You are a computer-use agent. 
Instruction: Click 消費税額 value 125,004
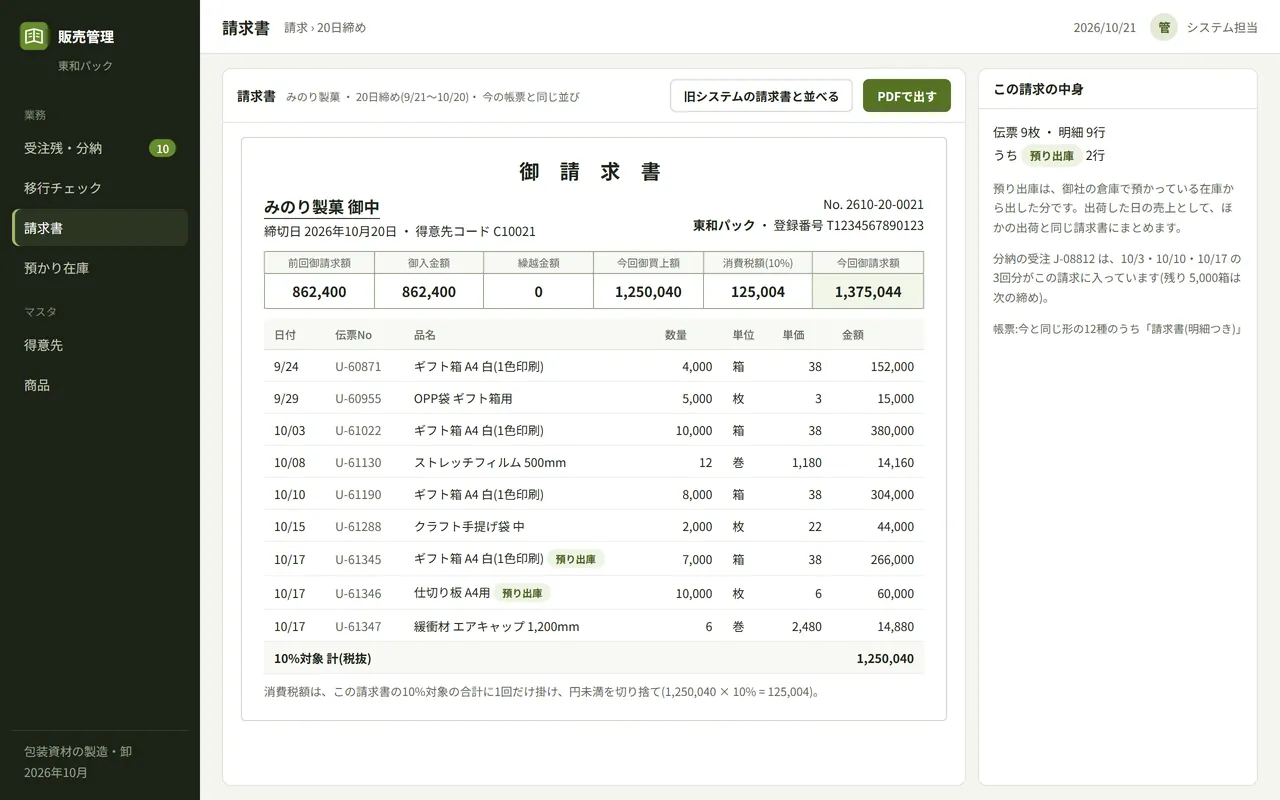coord(758,292)
